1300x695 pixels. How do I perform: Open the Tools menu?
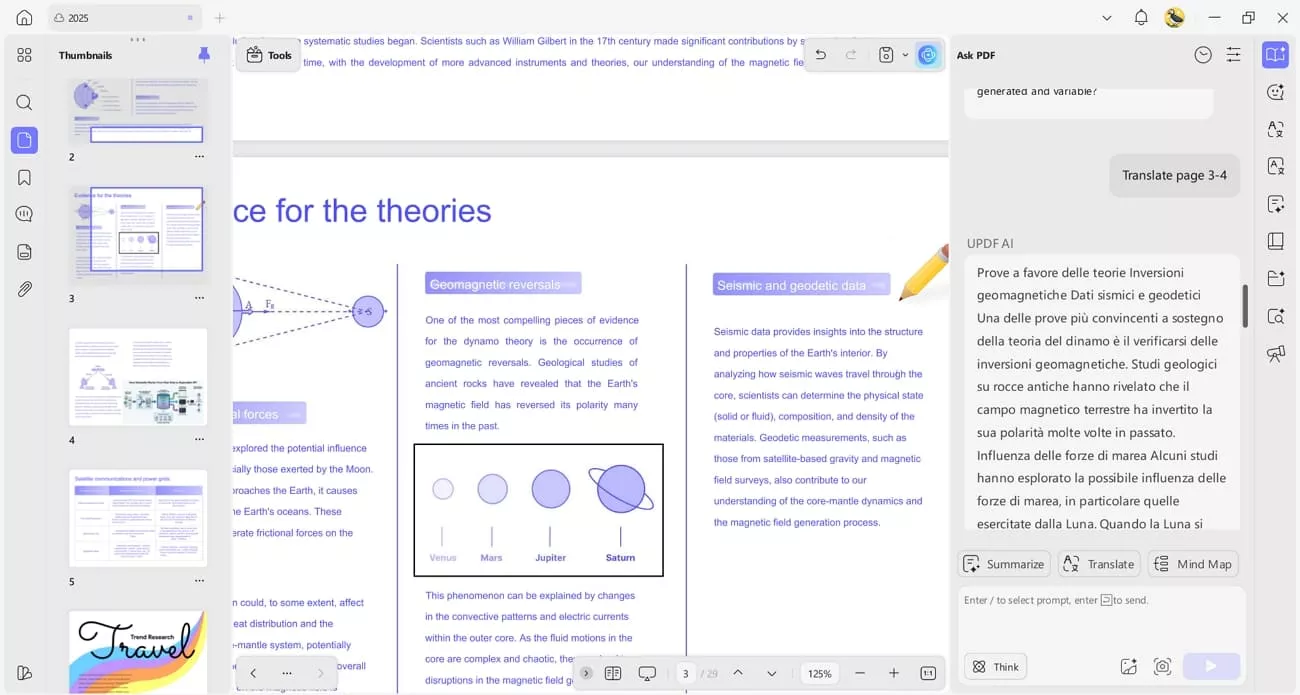pyautogui.click(x=268, y=55)
